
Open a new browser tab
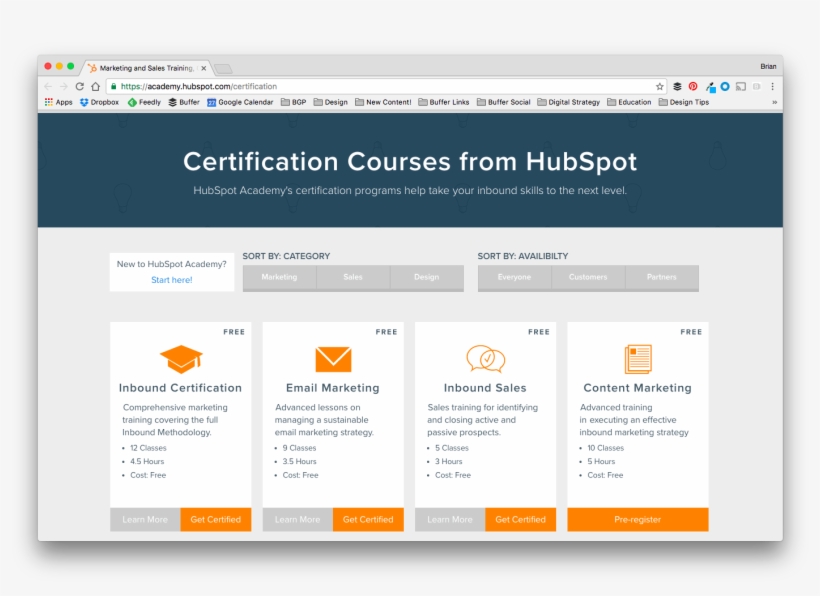click(223, 68)
